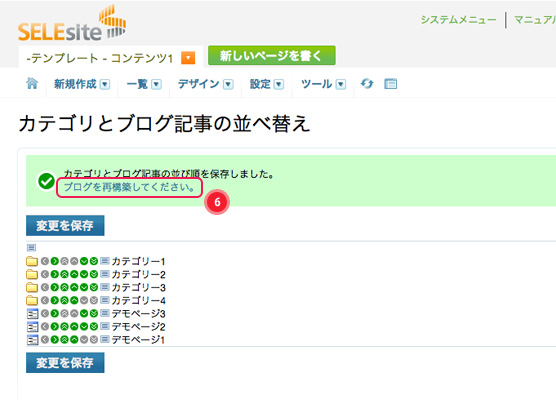
Task: Click the rebuild (circular arrows) toolbar icon
Action: pyautogui.click(x=367, y=84)
